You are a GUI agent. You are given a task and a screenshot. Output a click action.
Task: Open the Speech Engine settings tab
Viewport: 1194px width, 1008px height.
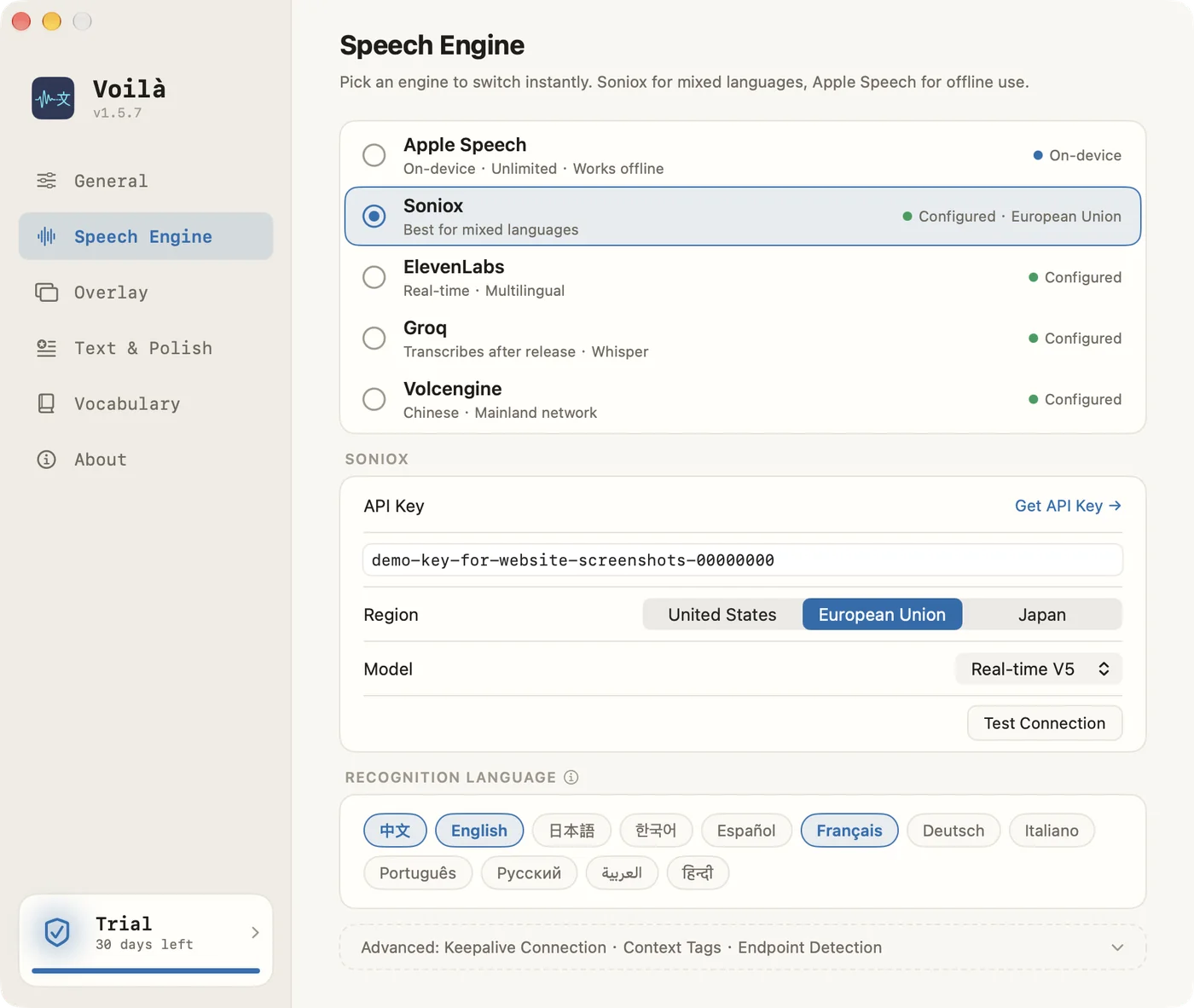pos(146,236)
